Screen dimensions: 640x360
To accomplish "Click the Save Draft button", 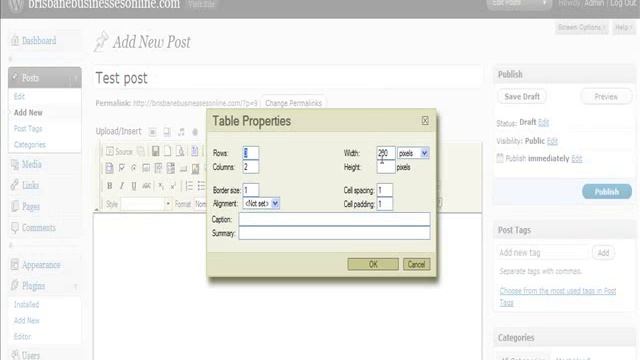I will click(522, 97).
